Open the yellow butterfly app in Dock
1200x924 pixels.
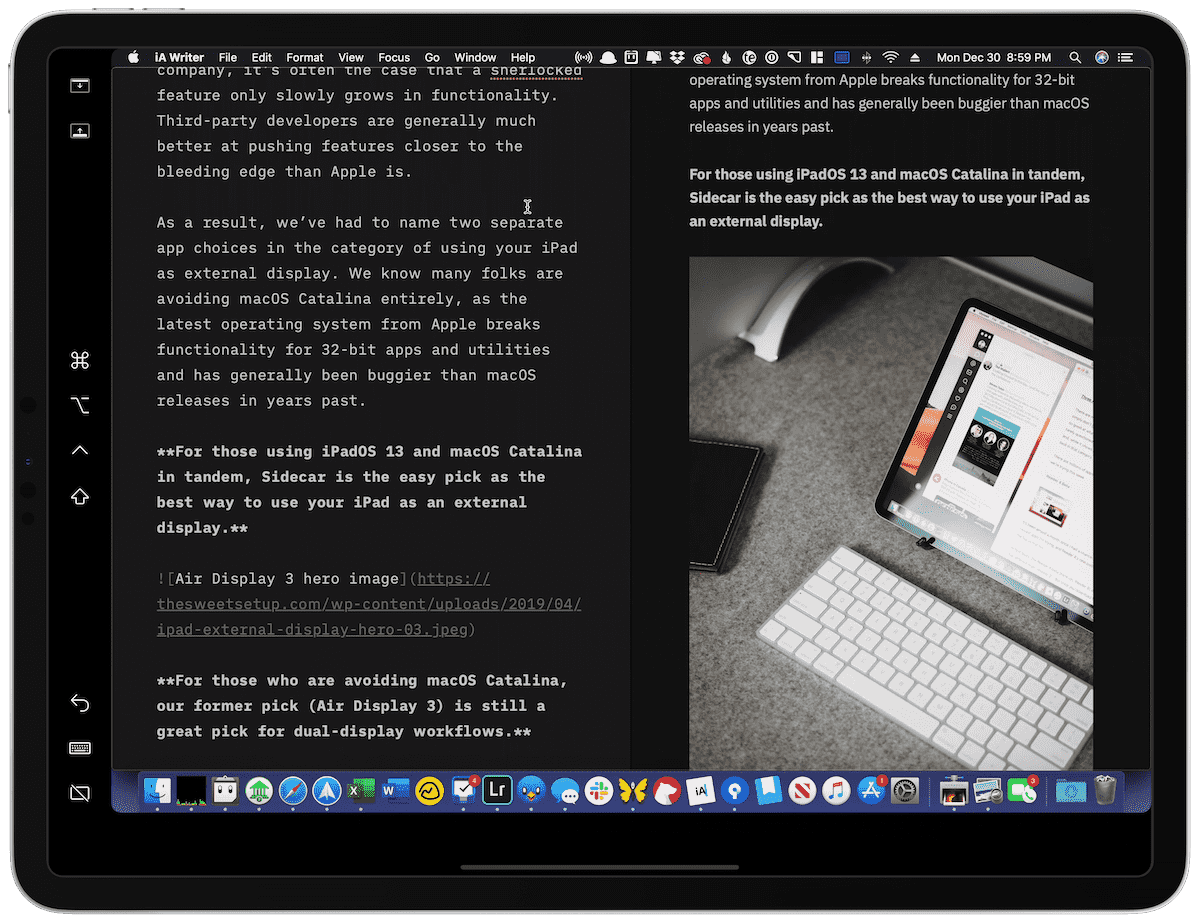pyautogui.click(x=634, y=791)
